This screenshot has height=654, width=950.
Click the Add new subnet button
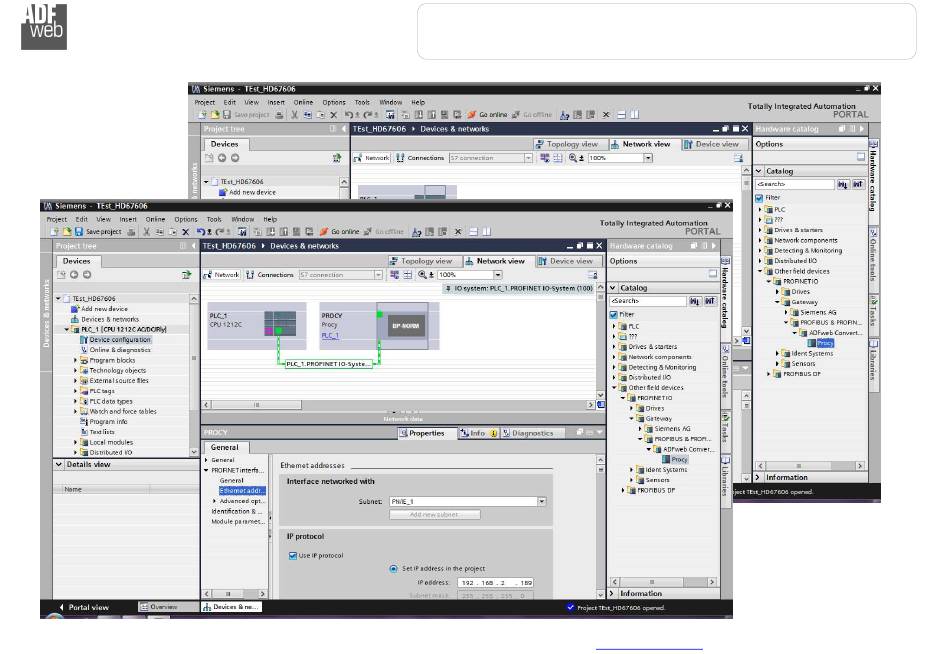coord(434,515)
